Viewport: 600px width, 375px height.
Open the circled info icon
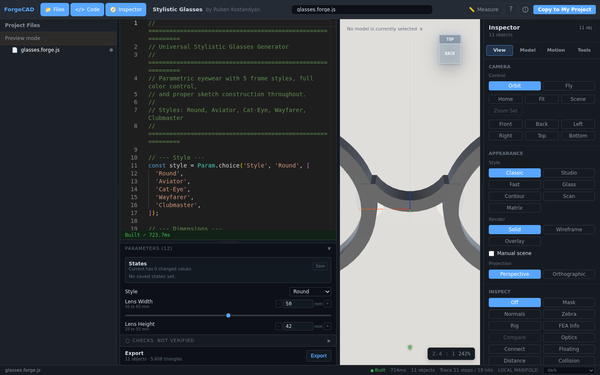(525, 10)
